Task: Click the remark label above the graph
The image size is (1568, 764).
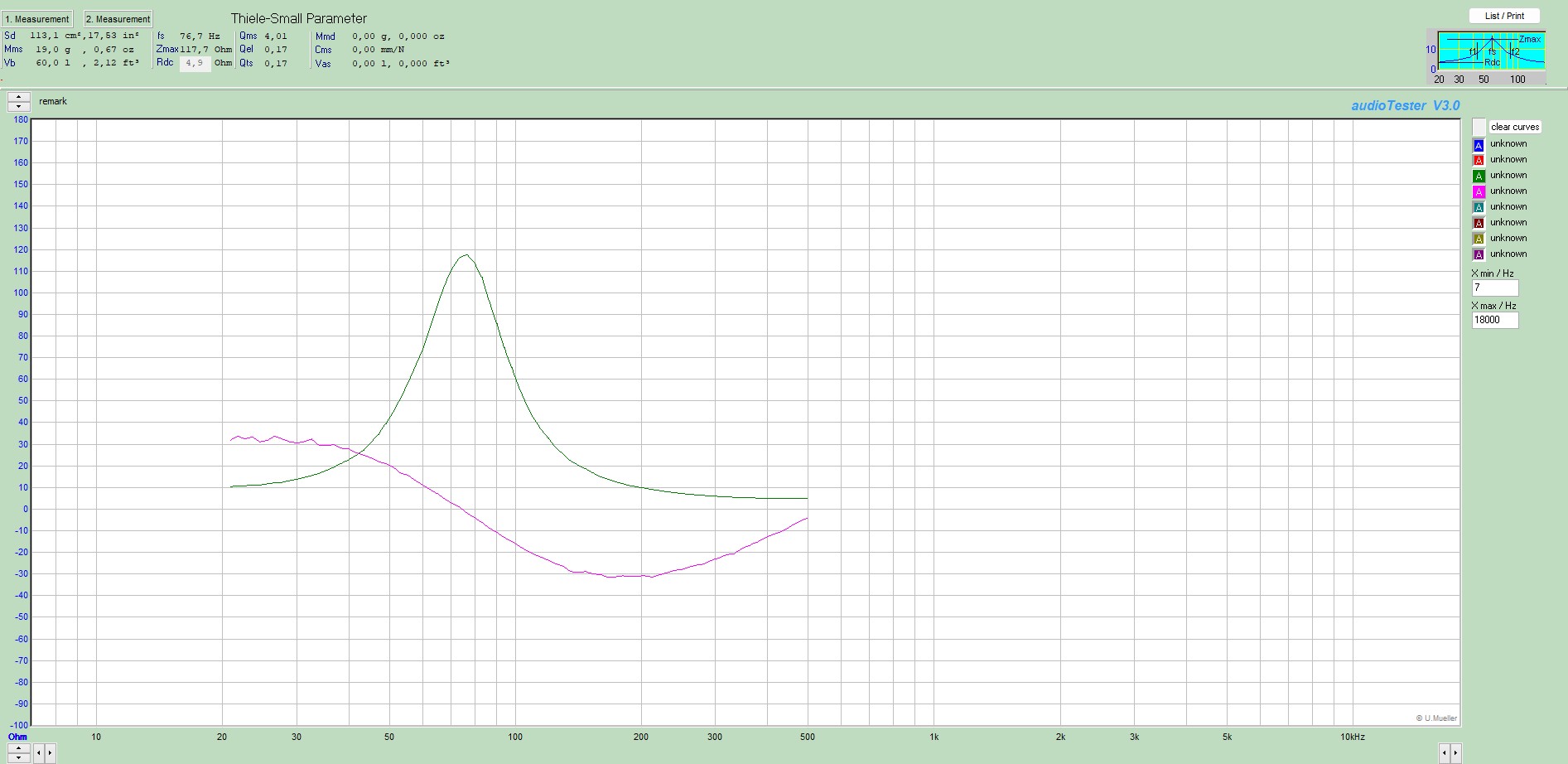Action: [x=53, y=102]
